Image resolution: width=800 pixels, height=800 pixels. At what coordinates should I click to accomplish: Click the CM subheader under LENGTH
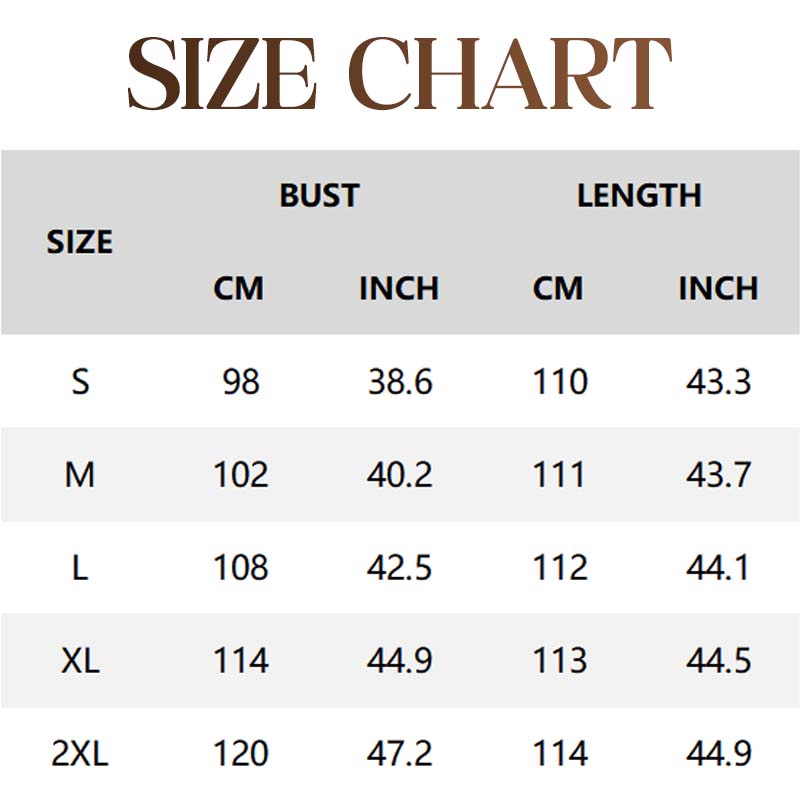(558, 288)
